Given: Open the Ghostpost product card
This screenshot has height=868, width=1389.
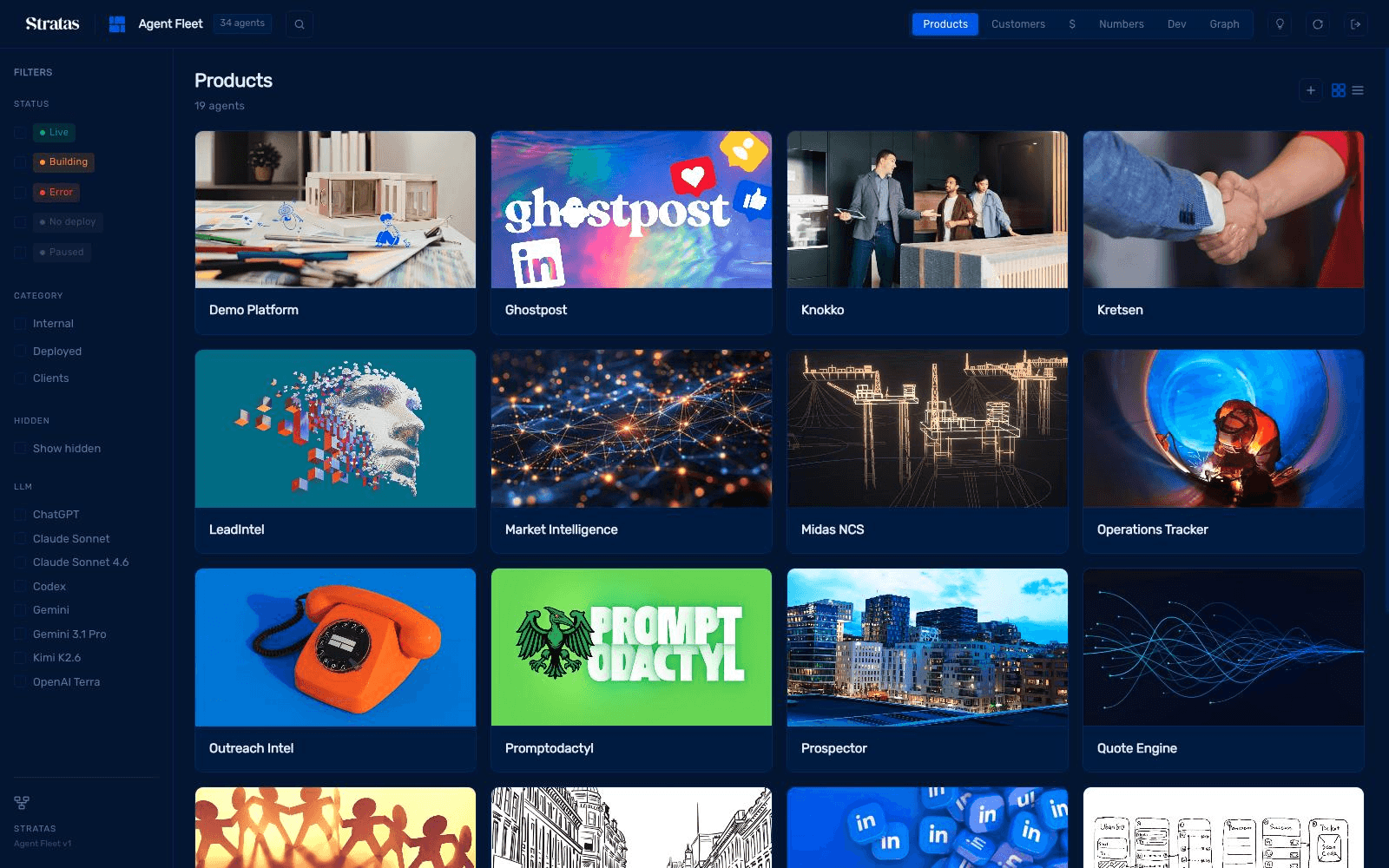Looking at the screenshot, I should 631,233.
